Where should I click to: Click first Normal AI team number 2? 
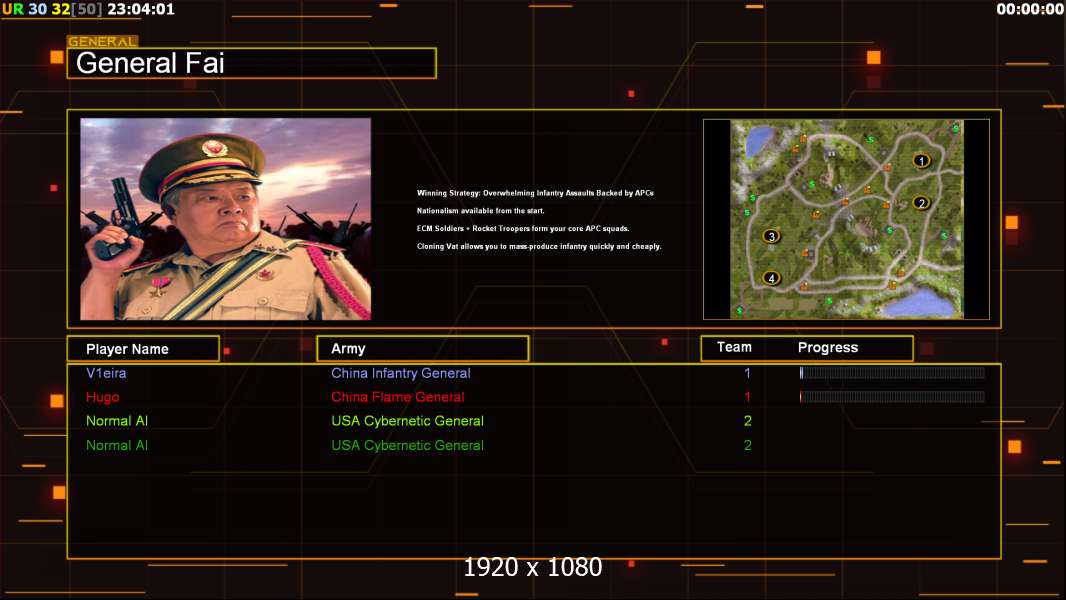tap(748, 421)
